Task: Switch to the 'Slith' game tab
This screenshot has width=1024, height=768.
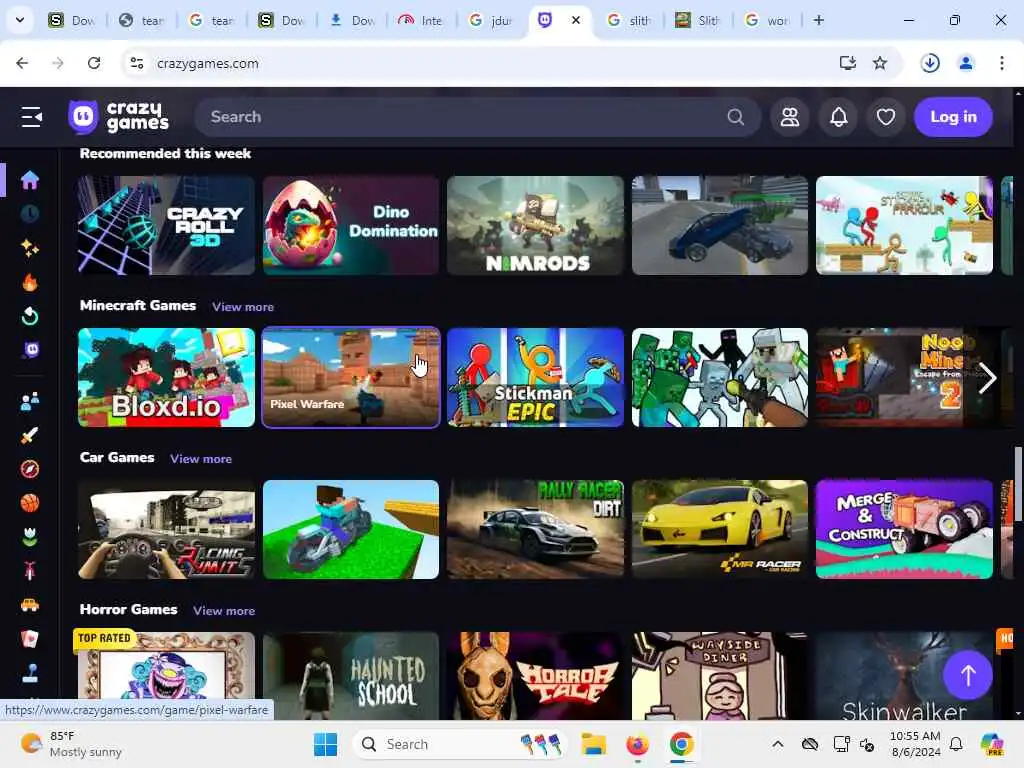Action: 699,20
